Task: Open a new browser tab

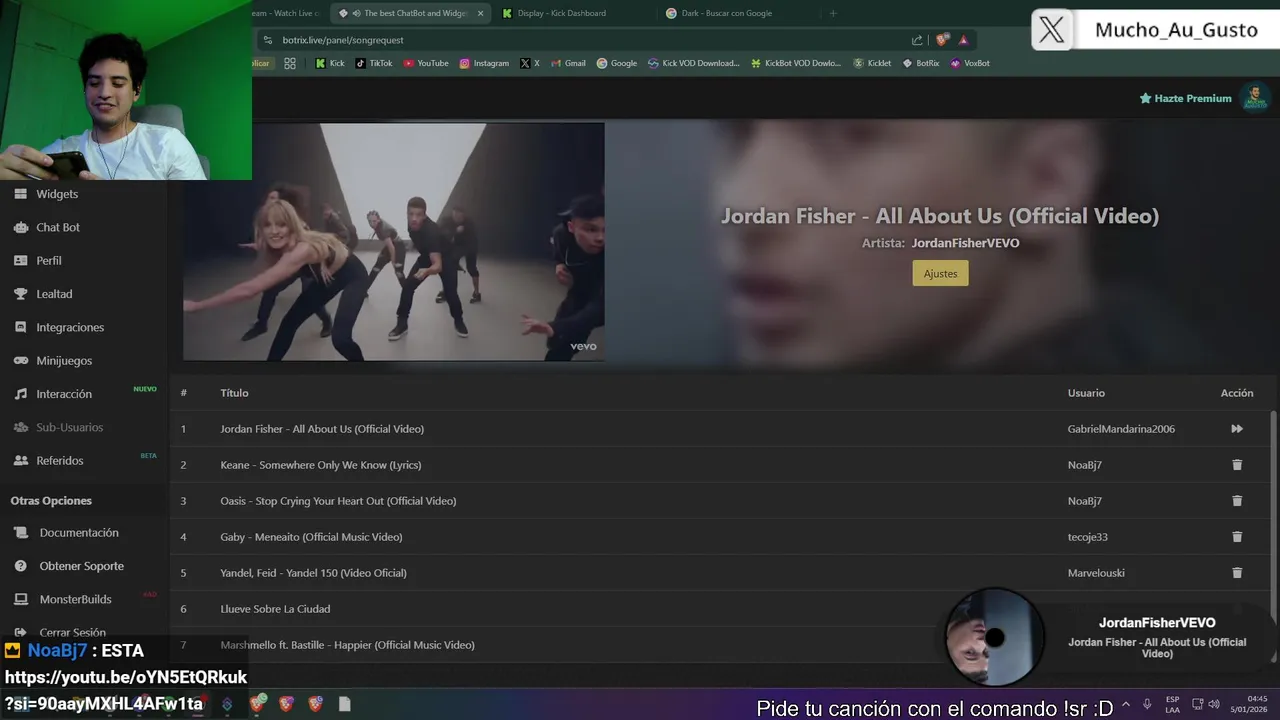Action: [x=833, y=13]
